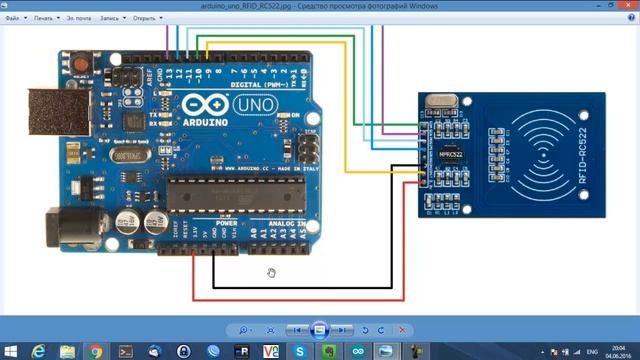Image resolution: width=640 pixels, height=360 pixels.
Task: Click the photo viewer title bar icon
Action: [x=4, y=6]
